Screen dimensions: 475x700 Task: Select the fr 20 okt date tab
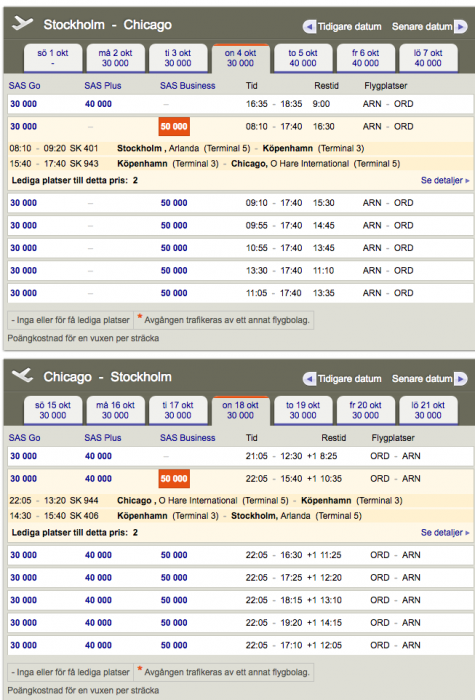[365, 410]
